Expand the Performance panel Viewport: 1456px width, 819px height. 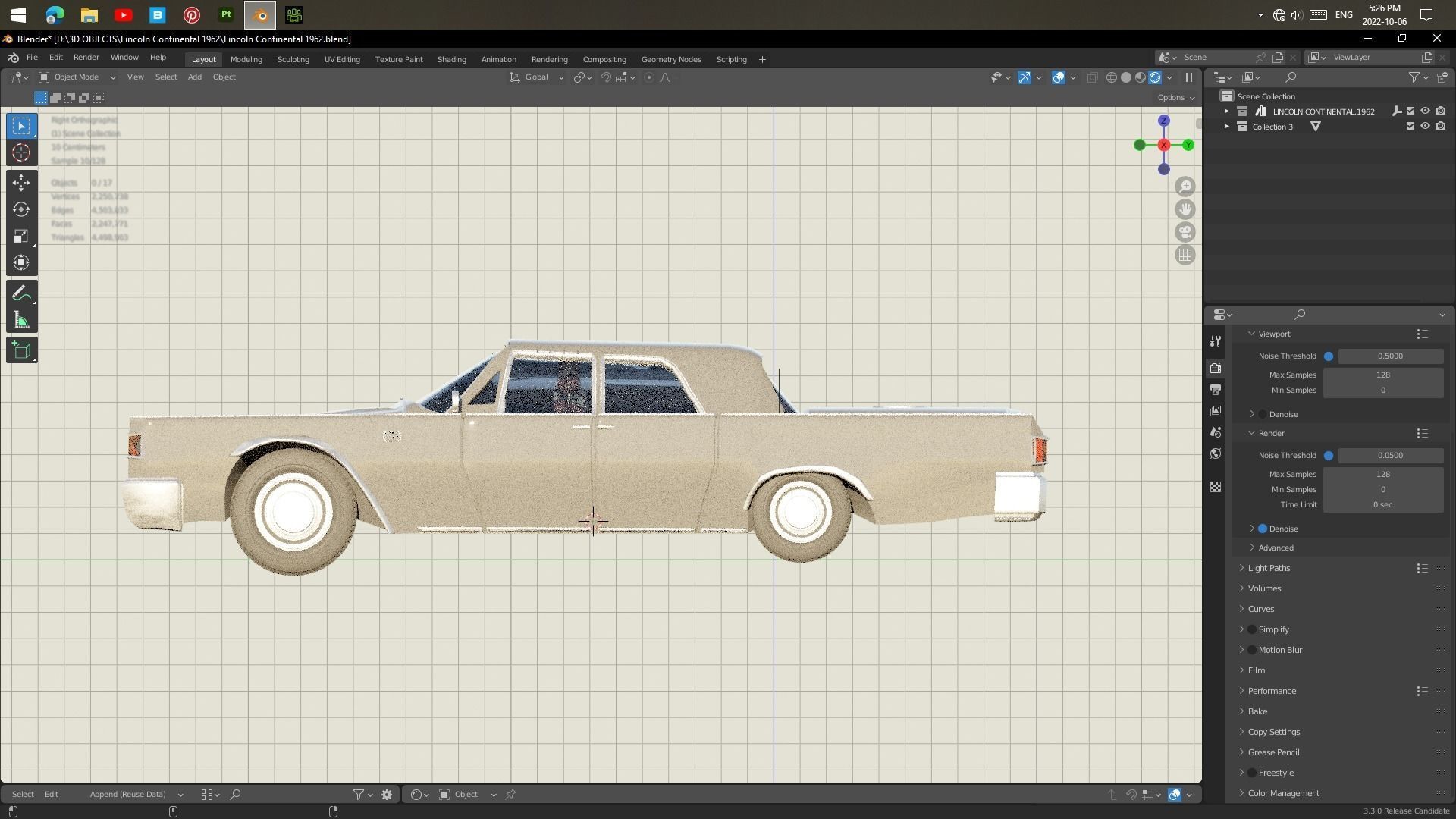(x=1271, y=691)
